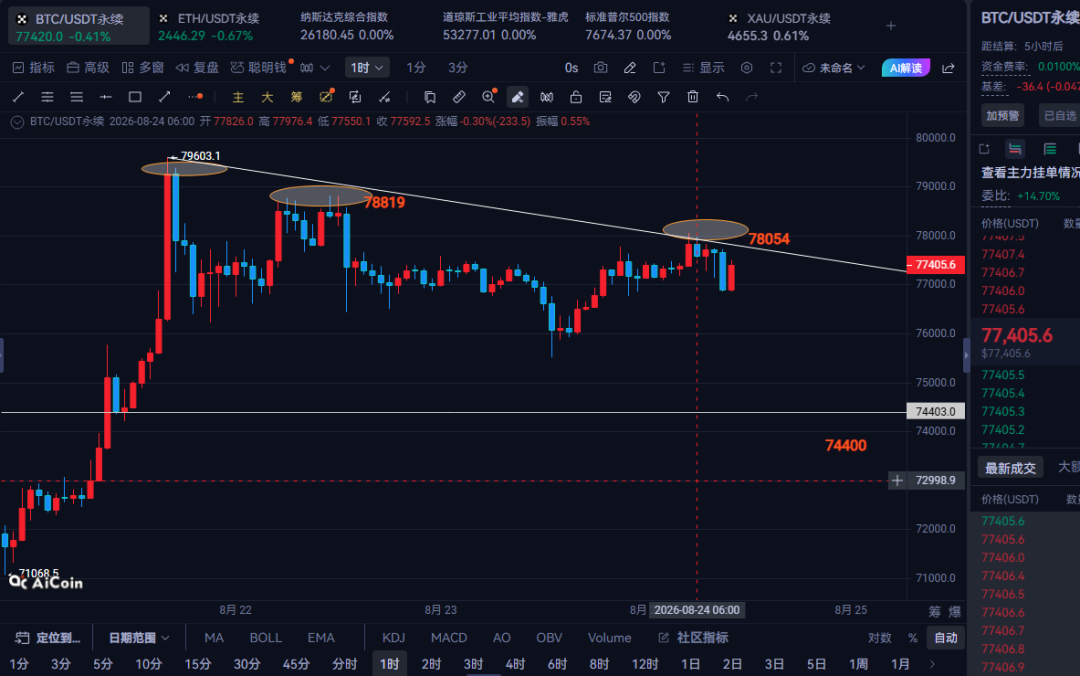Toggle the 自动 auto scale mode
The image size is (1080, 676).
click(946, 637)
